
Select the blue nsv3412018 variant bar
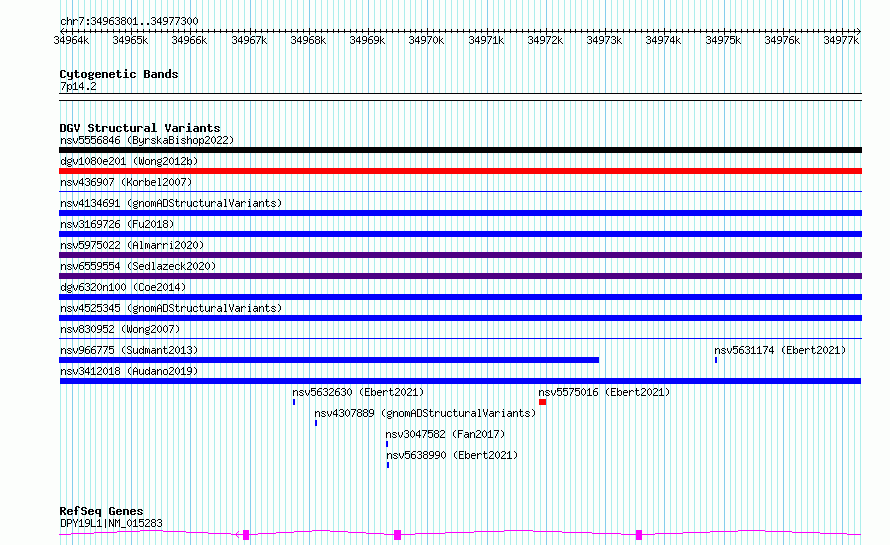pyautogui.click(x=460, y=381)
